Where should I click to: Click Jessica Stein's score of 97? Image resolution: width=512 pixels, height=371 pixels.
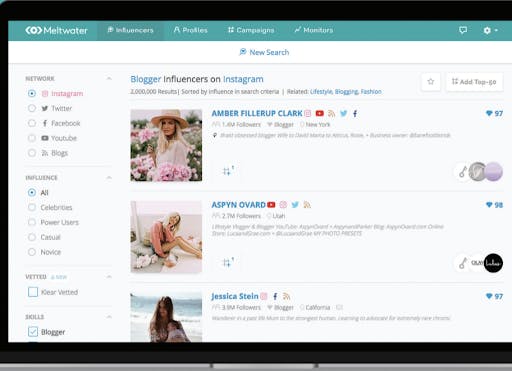494,296
